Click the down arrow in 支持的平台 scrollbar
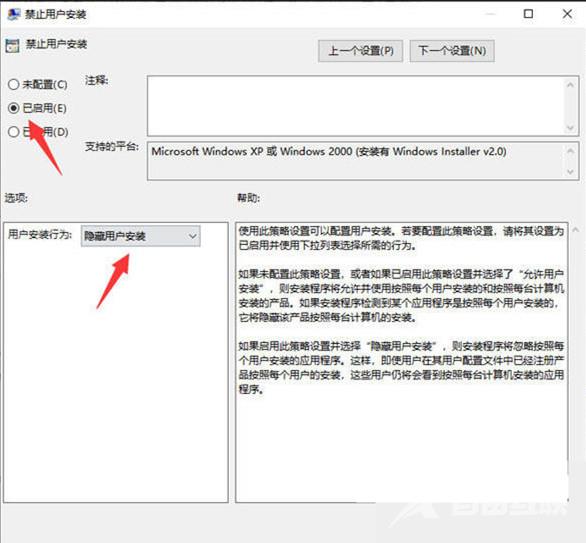The image size is (586, 543). (570, 172)
